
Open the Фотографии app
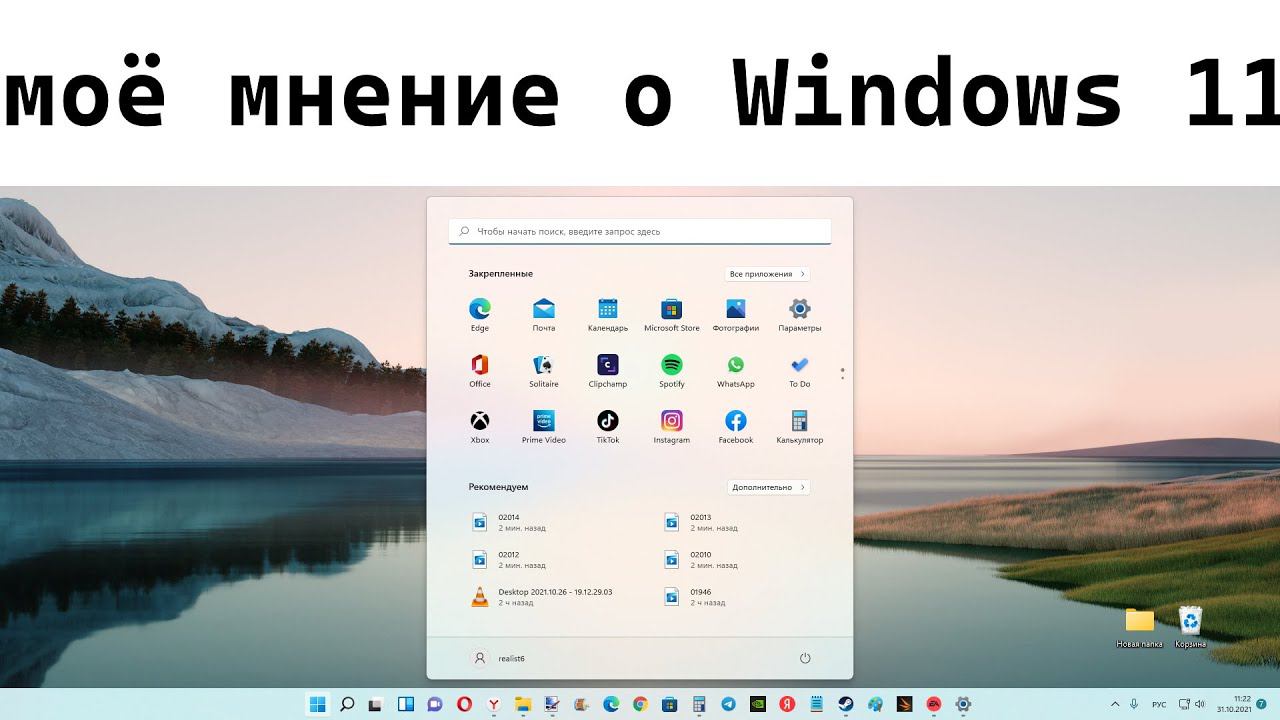tap(736, 314)
